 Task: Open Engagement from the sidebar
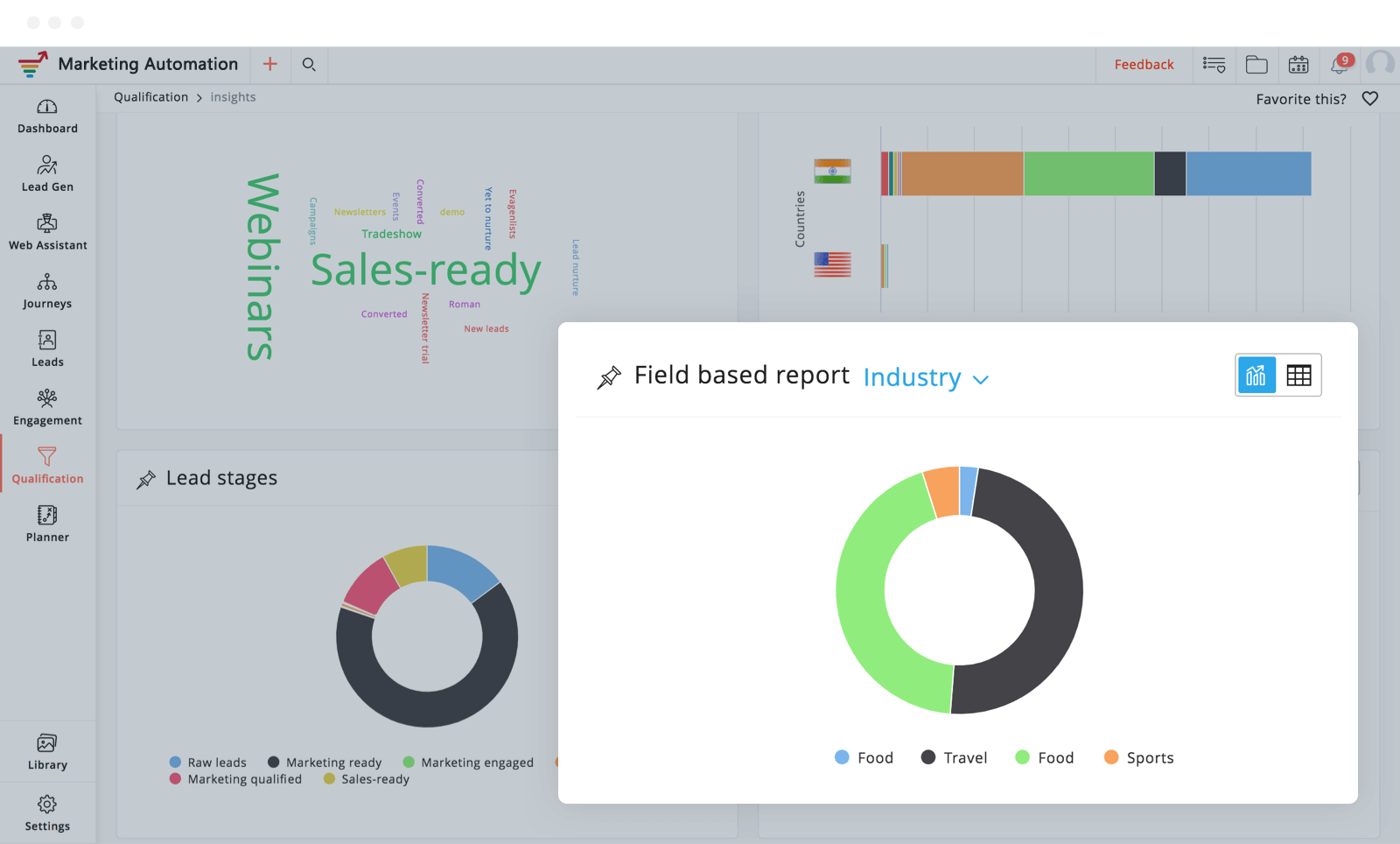tap(47, 408)
